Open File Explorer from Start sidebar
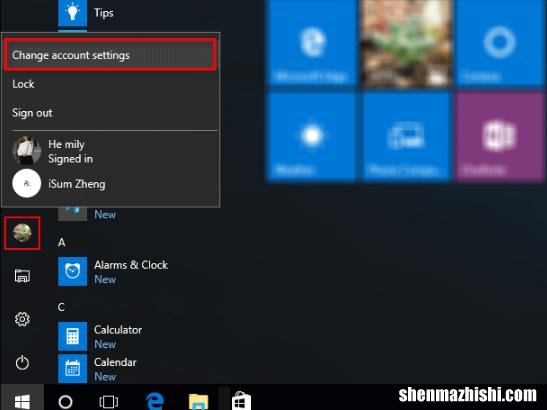The width and height of the screenshot is (547, 410). tap(22, 276)
